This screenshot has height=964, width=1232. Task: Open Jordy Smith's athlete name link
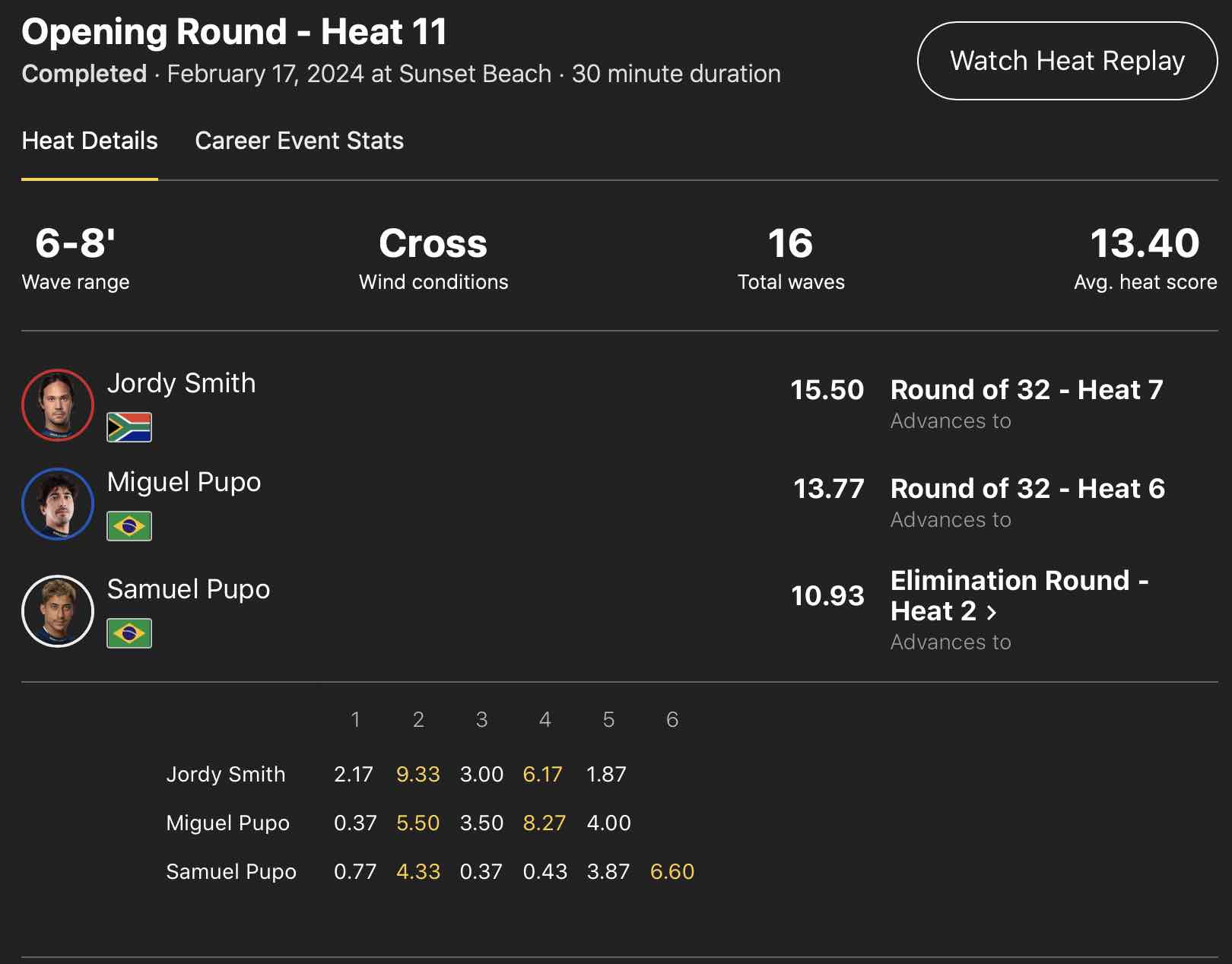click(x=181, y=383)
